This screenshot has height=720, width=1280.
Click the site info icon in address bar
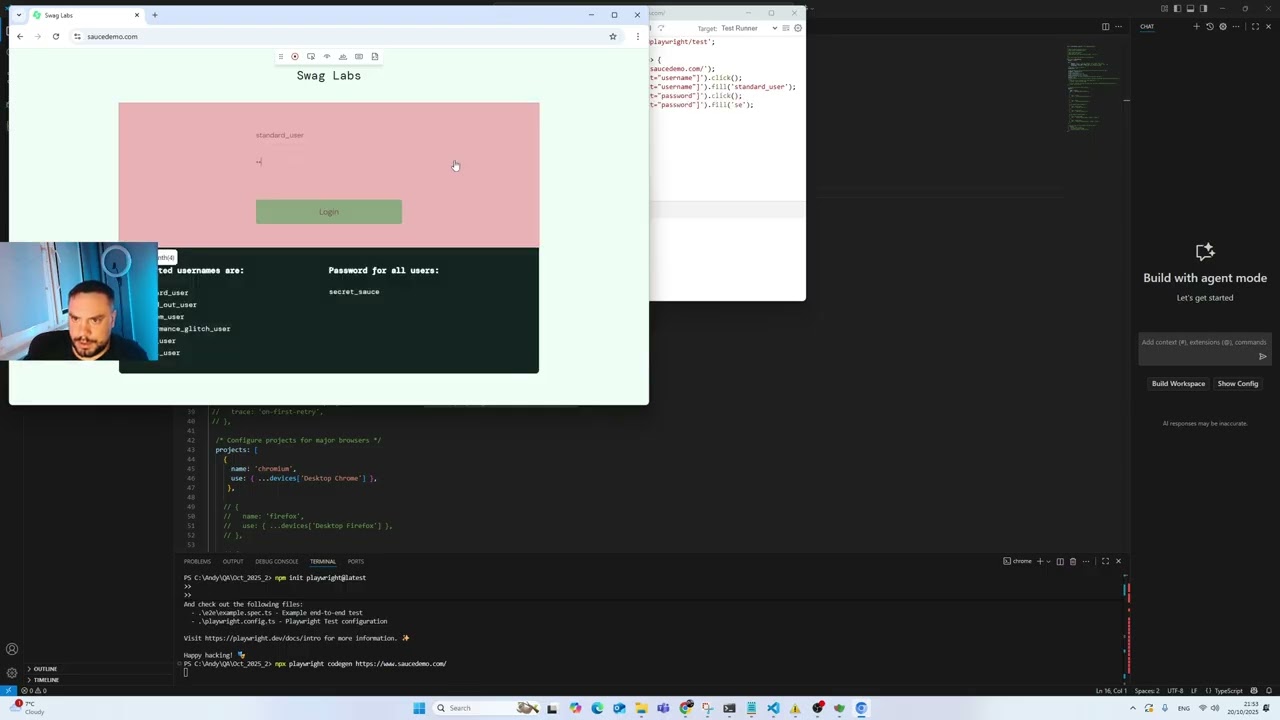coord(77,36)
